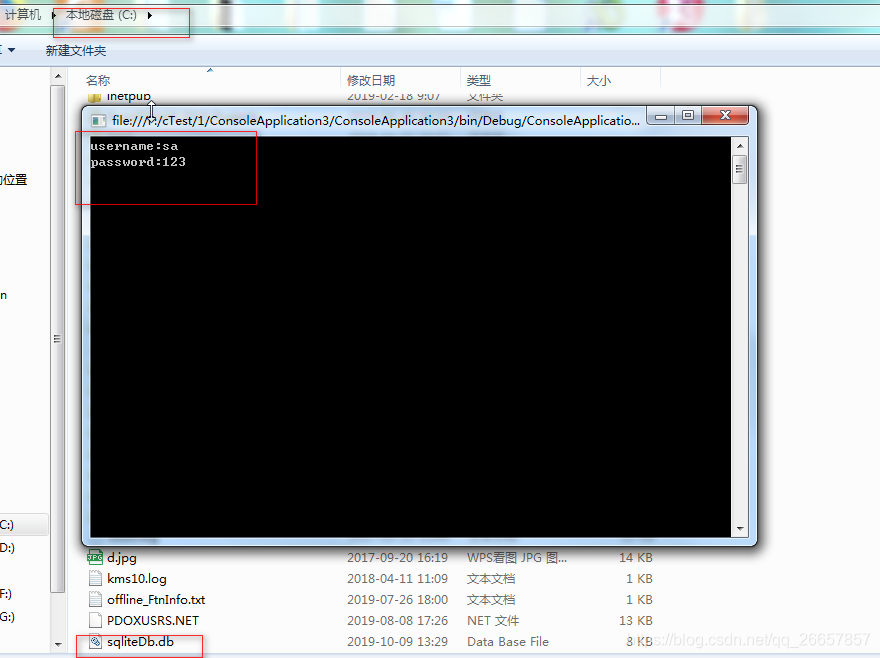Sort by 类型 column header
880x658 pixels.
coord(479,81)
